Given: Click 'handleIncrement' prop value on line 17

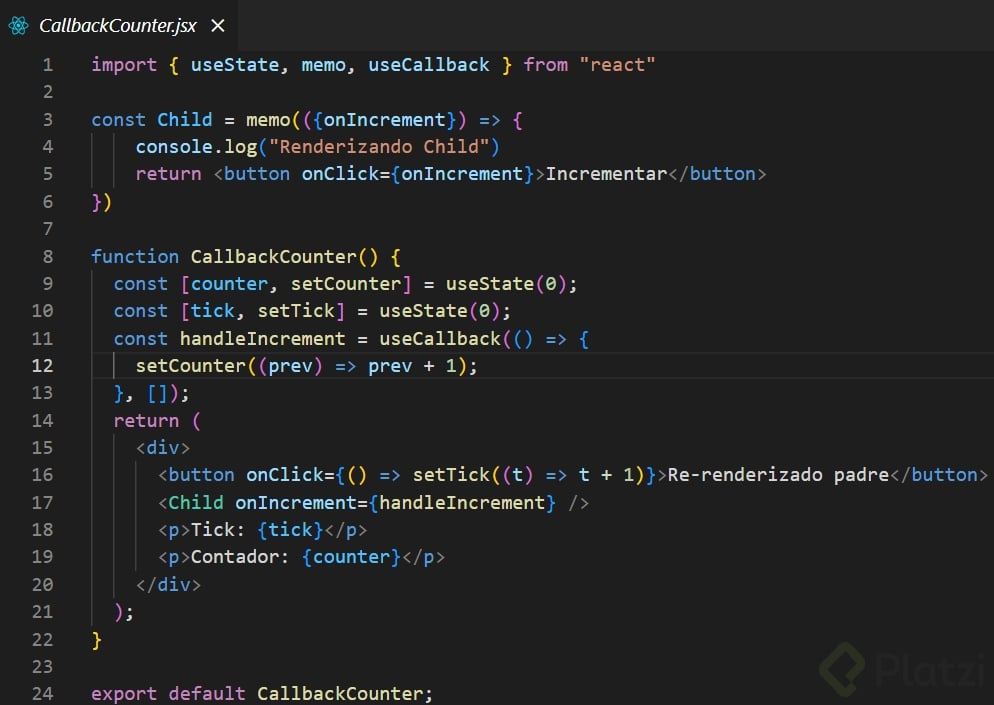Looking at the screenshot, I should point(462,503).
